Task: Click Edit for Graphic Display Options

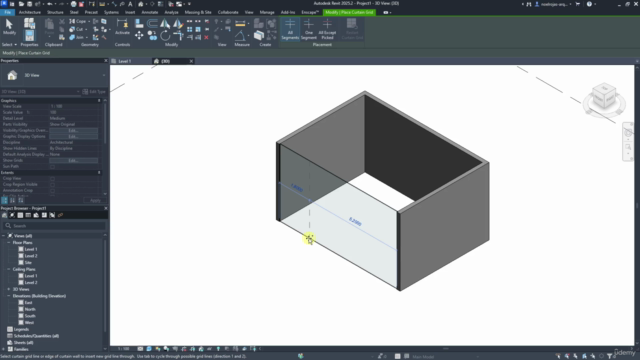Action: coord(73,136)
